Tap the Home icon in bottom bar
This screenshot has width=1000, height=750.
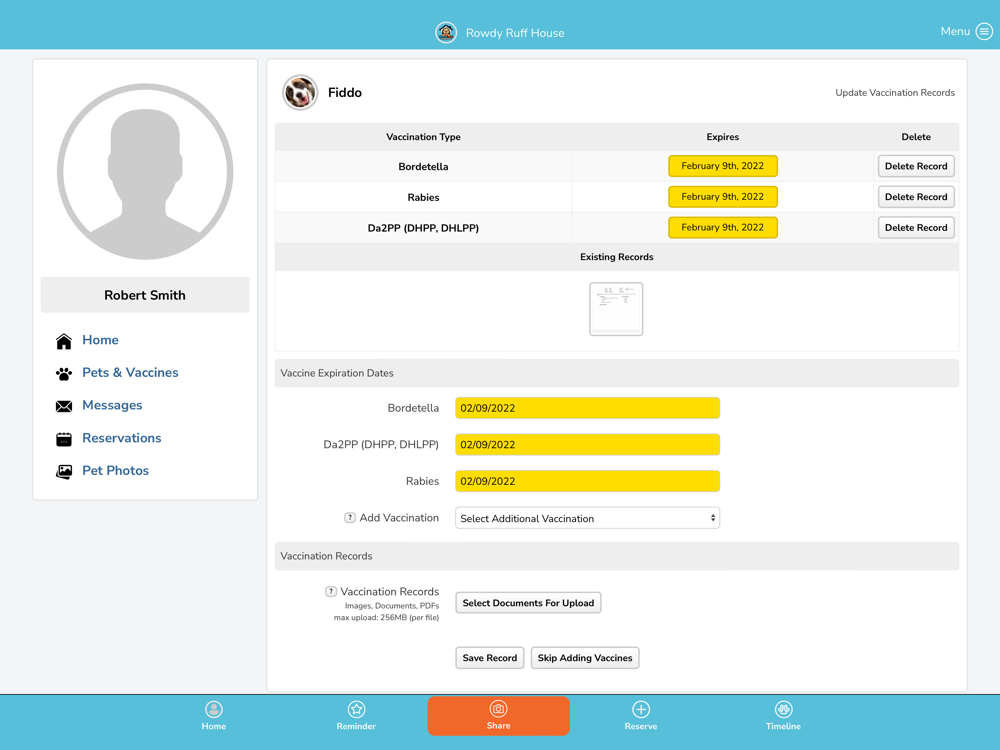pos(214,709)
